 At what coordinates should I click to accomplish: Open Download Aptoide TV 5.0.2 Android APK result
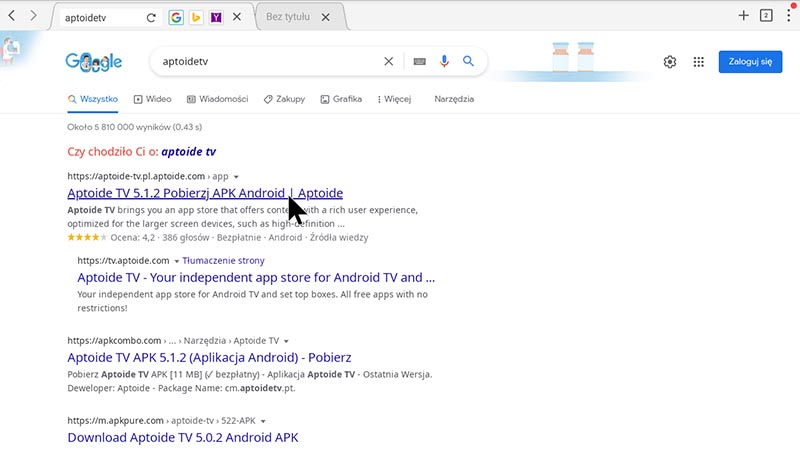(x=183, y=437)
